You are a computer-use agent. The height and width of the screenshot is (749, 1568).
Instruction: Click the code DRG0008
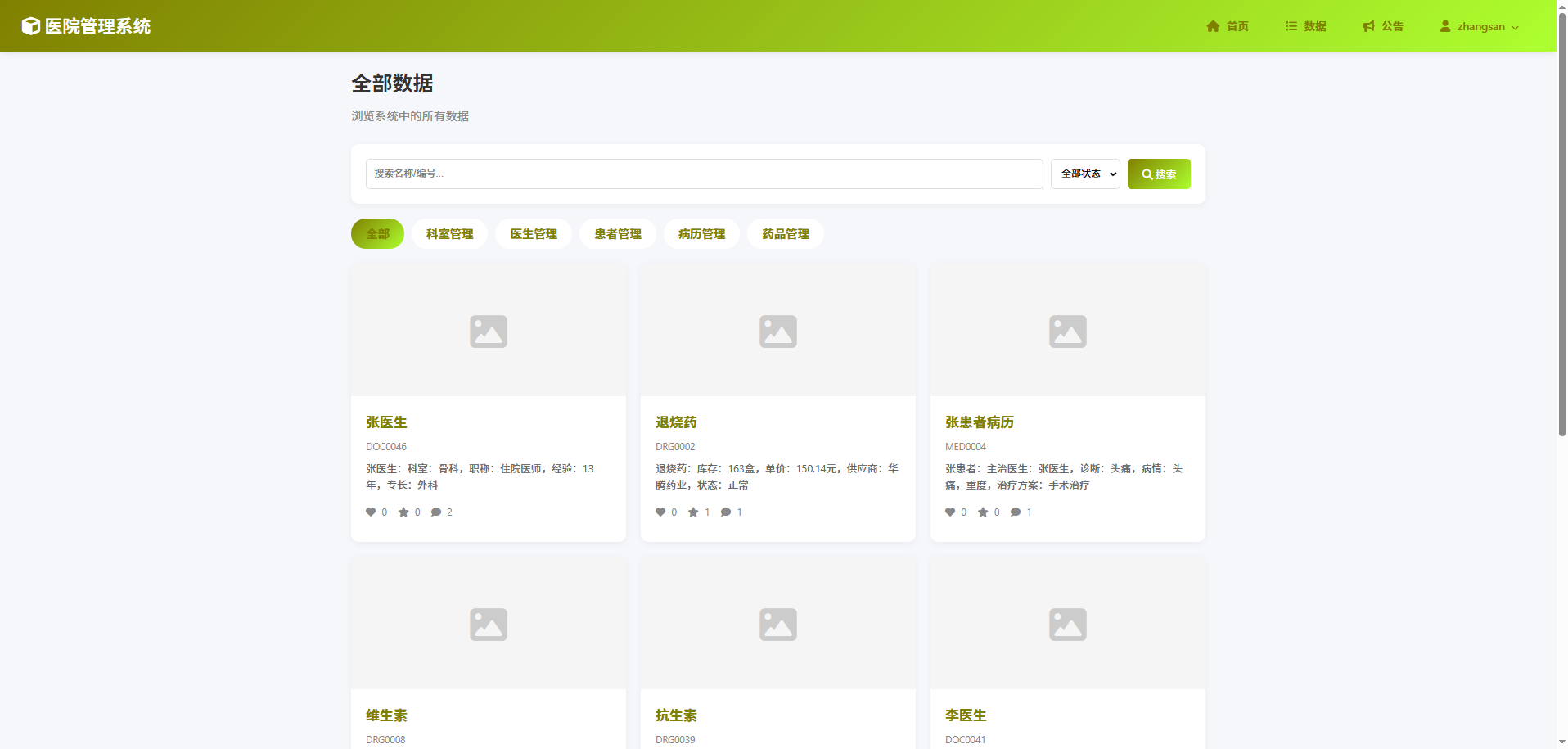tap(385, 740)
